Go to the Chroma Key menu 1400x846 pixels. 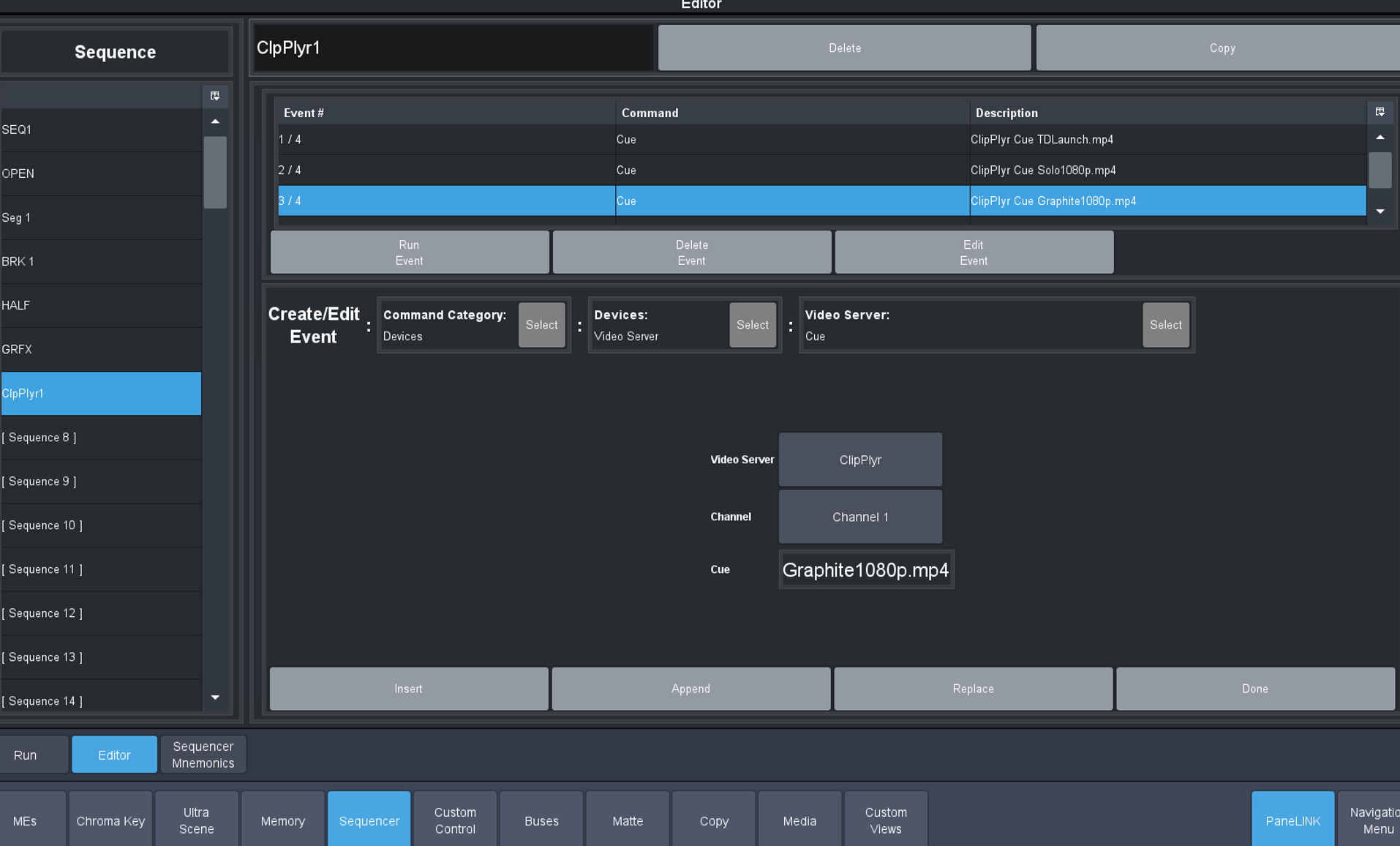[x=110, y=820]
